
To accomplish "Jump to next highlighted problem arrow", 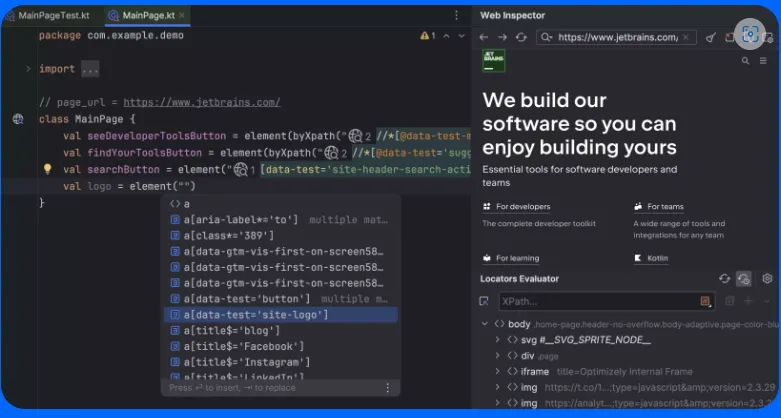I will tap(462, 36).
